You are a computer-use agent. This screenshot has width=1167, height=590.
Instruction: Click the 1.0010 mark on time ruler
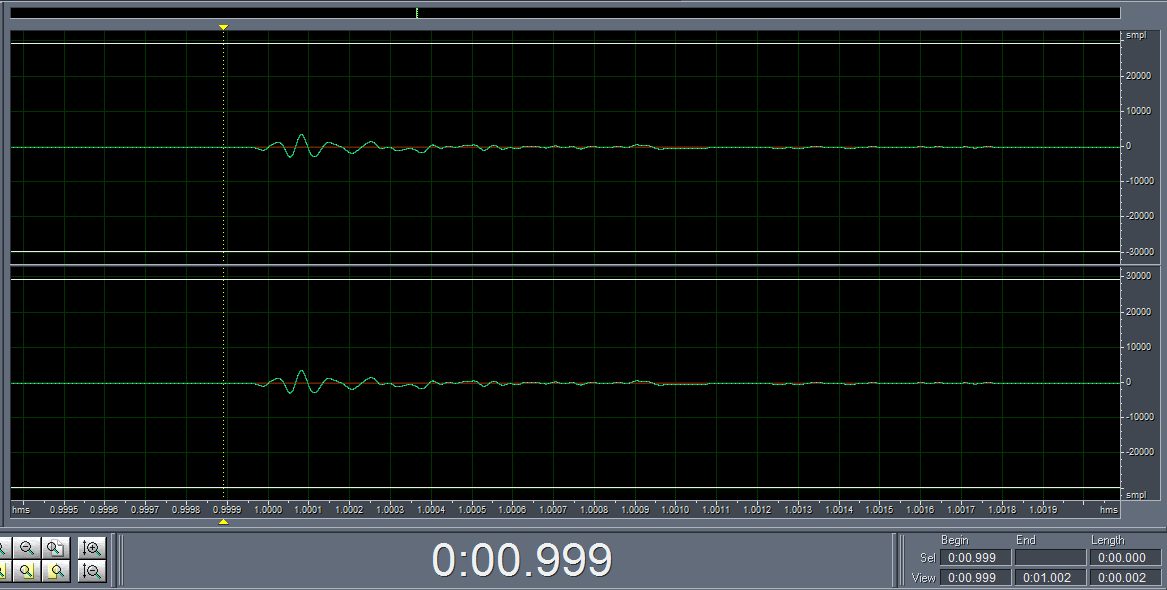coord(675,510)
